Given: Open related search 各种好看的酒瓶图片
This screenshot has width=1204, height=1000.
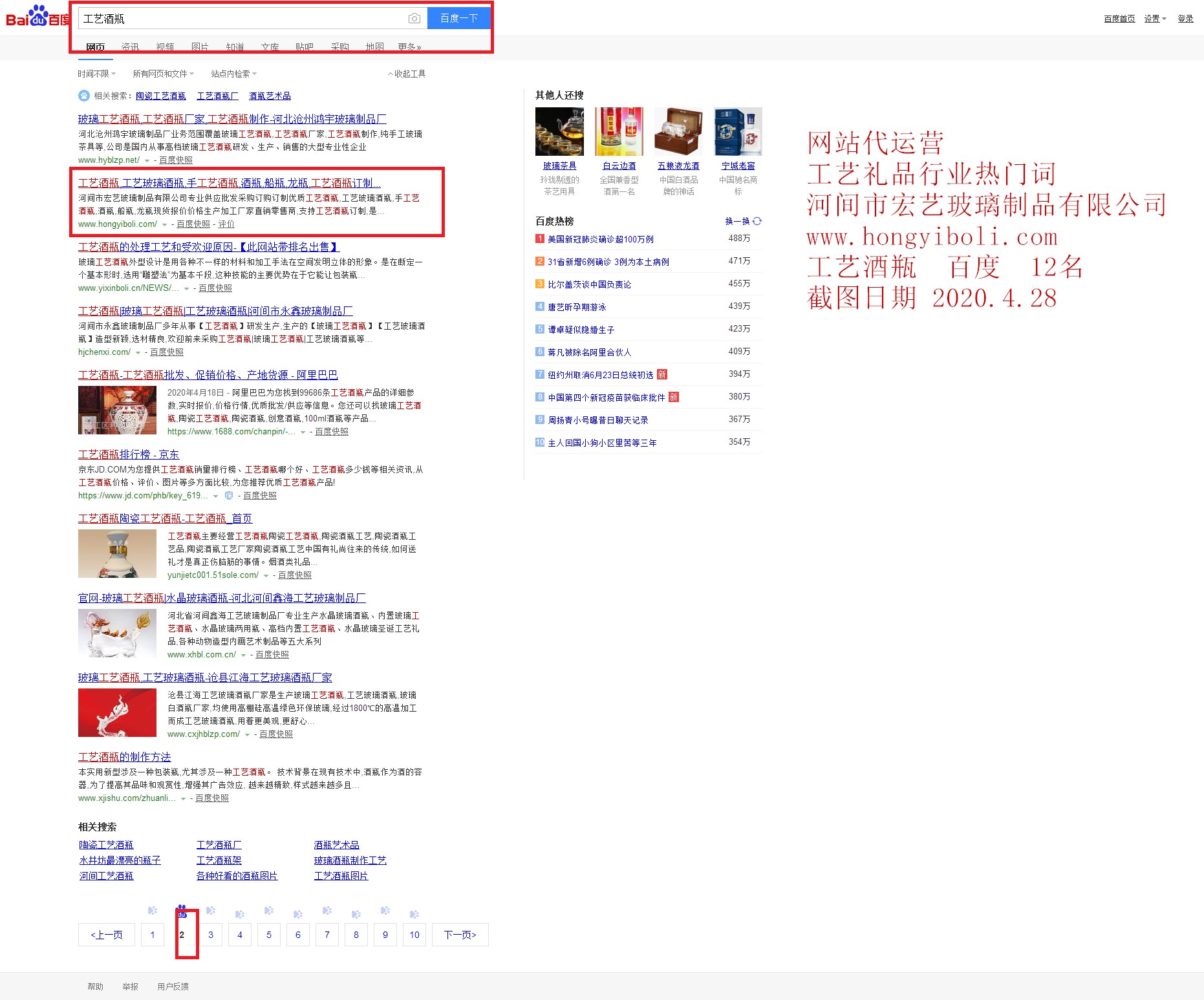Looking at the screenshot, I should click(x=237, y=876).
